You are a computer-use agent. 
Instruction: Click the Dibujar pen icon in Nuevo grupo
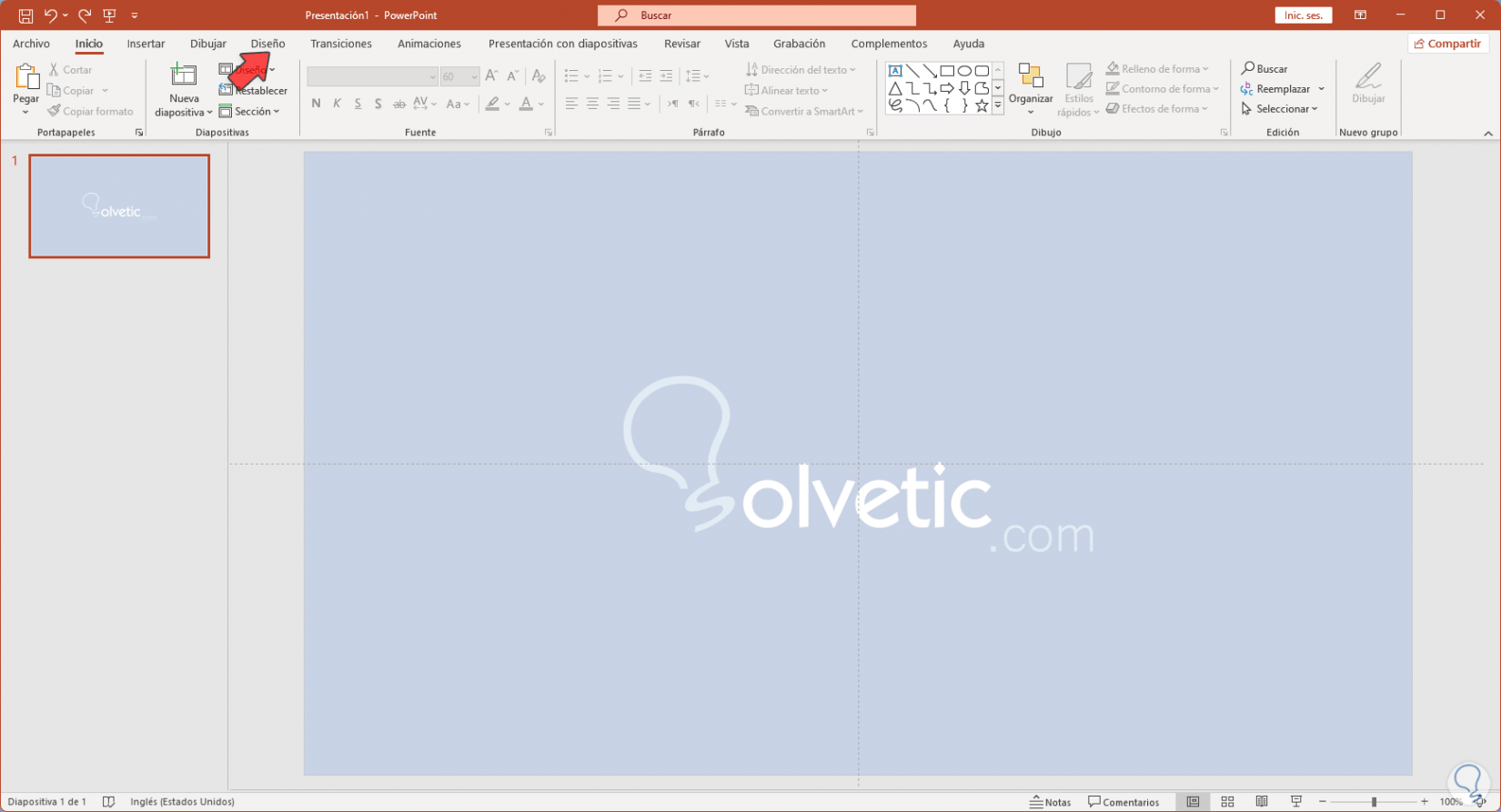coord(1368,76)
